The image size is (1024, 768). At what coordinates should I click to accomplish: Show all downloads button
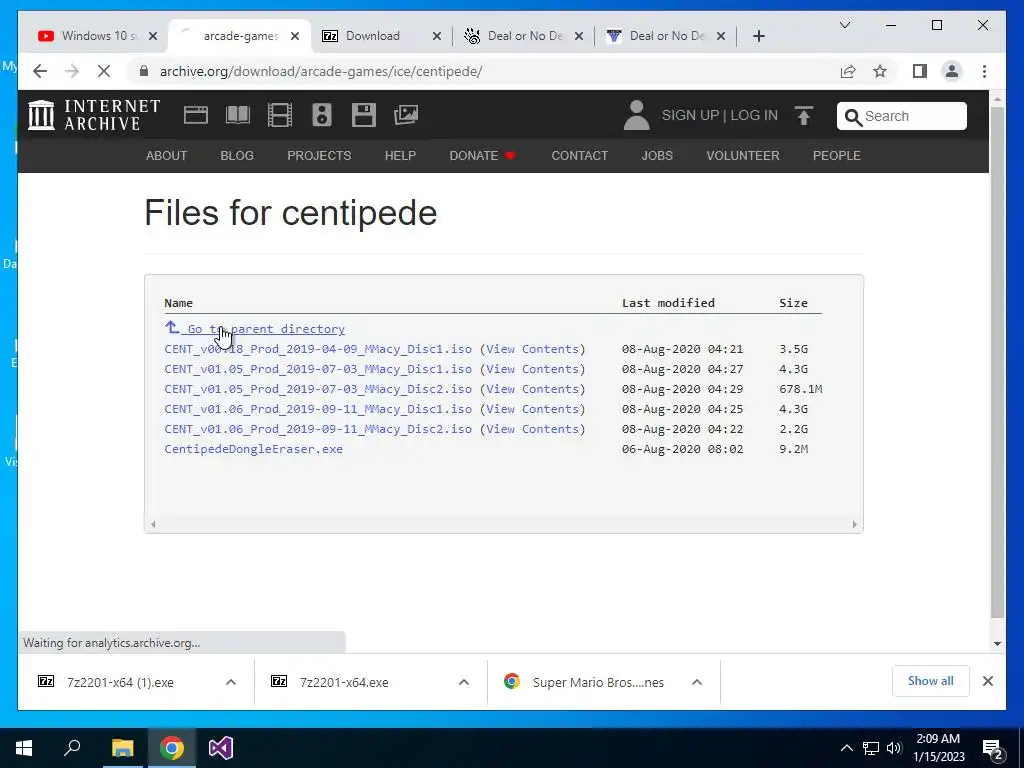coord(930,681)
